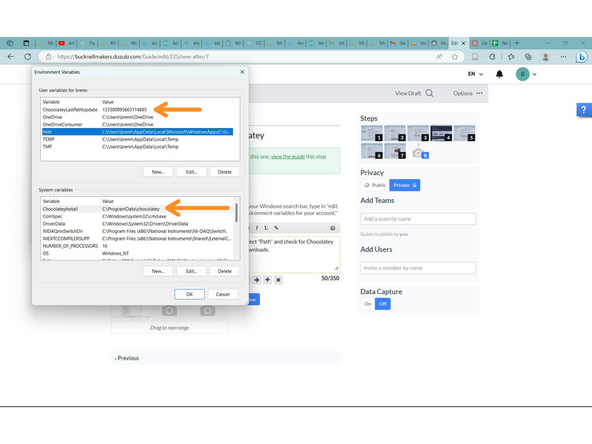Select step 6 thumbnail

(x=372, y=151)
